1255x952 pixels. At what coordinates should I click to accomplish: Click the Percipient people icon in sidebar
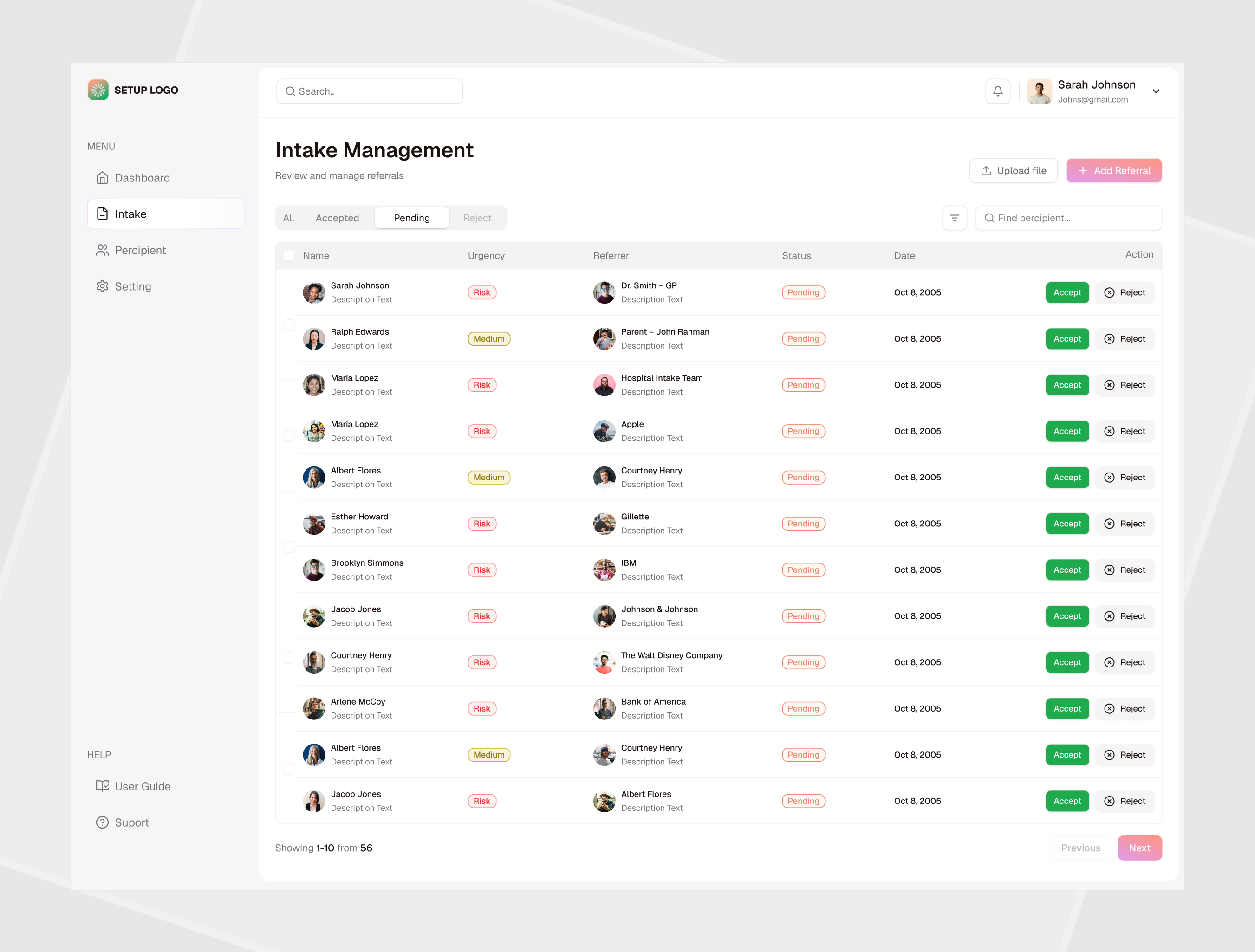coord(102,250)
